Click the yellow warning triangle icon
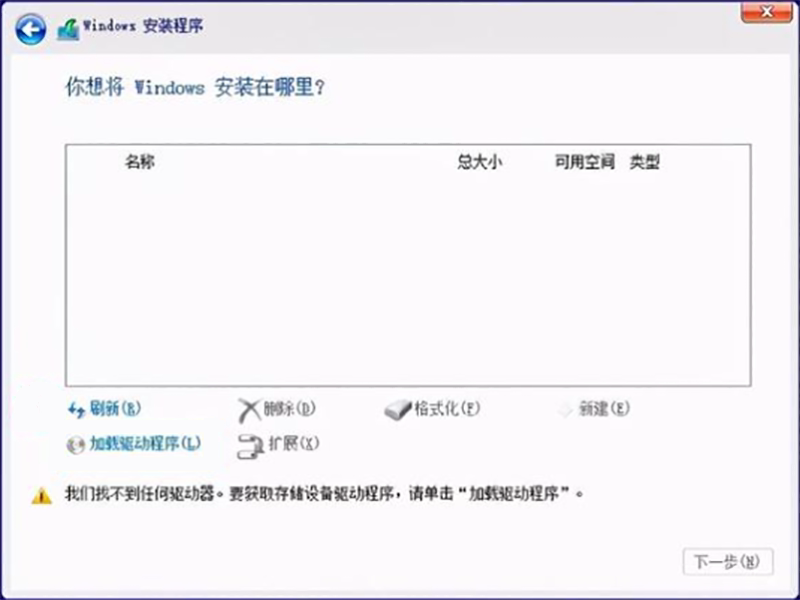 41,495
